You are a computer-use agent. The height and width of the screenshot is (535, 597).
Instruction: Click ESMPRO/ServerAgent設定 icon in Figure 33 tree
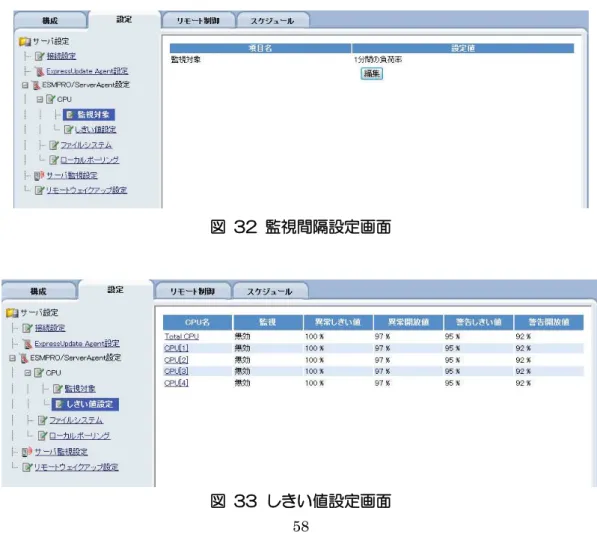click(x=24, y=358)
